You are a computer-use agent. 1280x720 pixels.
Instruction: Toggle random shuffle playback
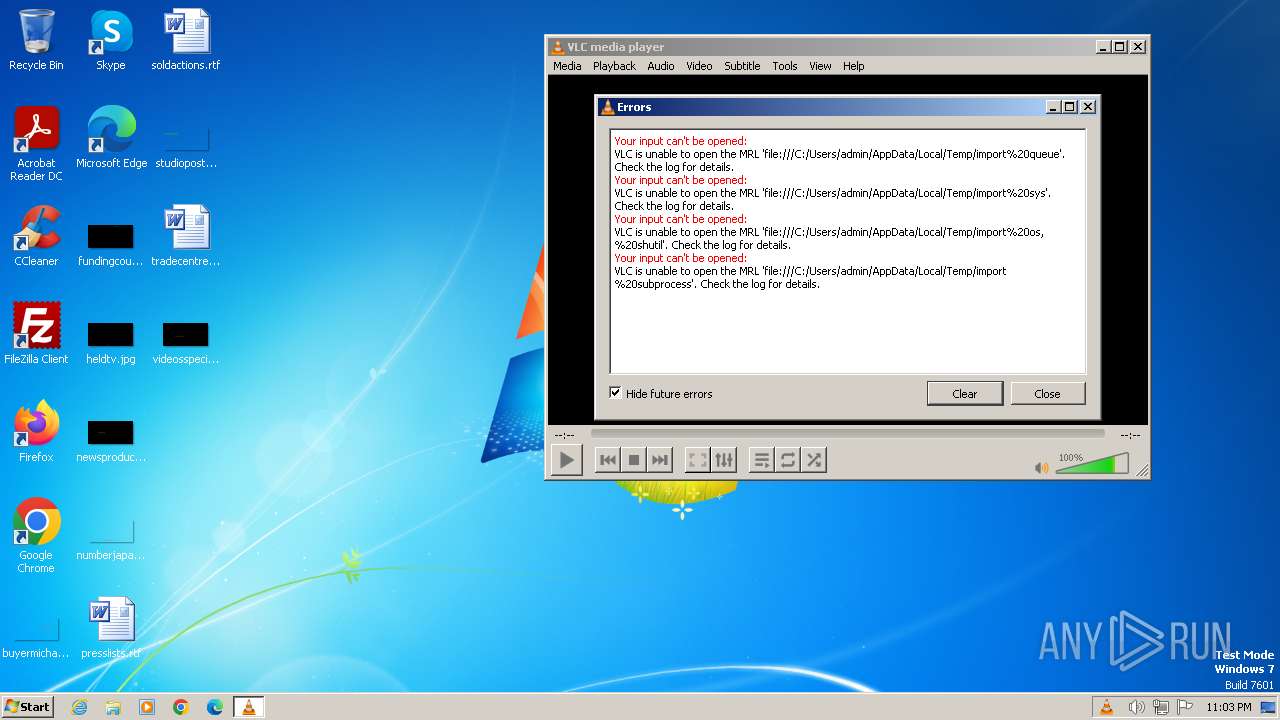[x=814, y=460]
